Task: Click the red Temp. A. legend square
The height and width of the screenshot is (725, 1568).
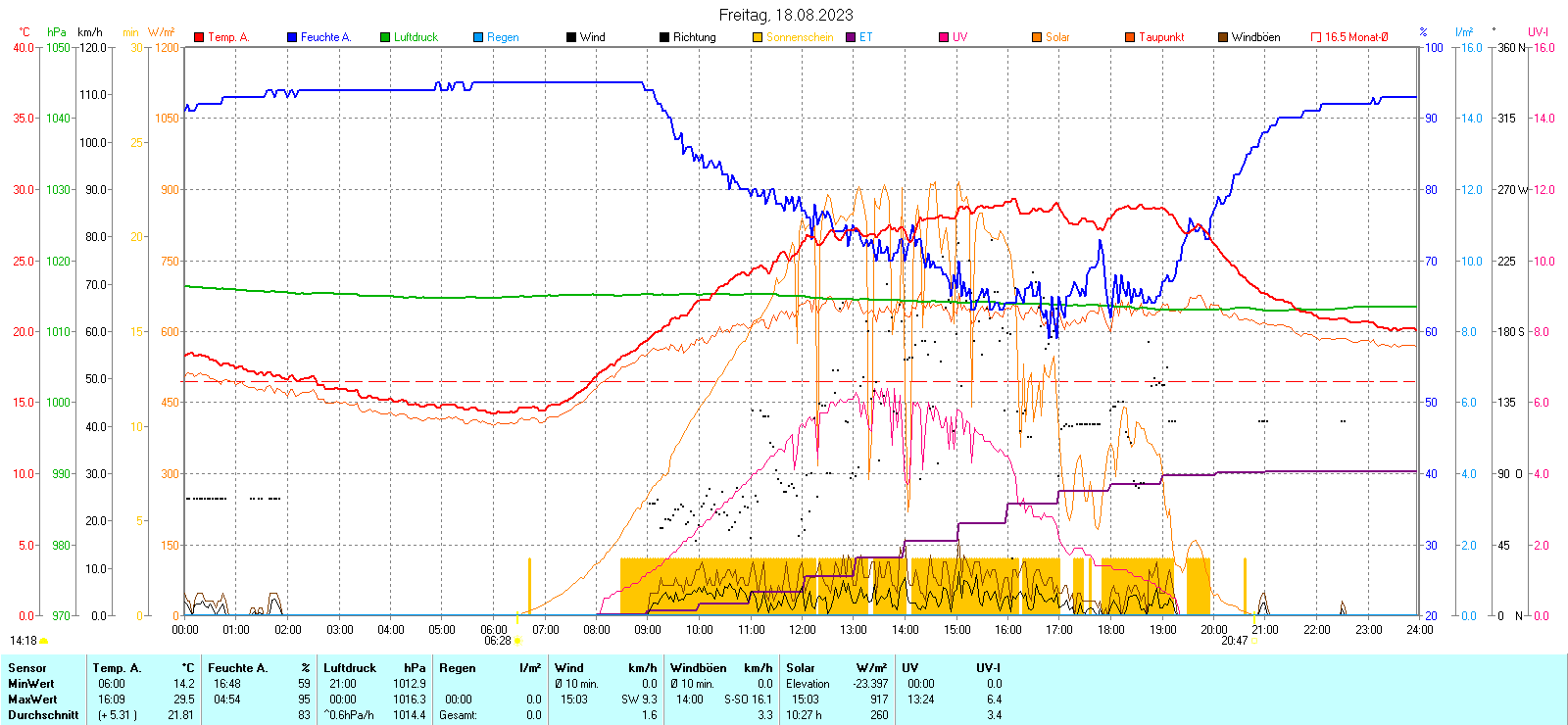Action: (x=199, y=37)
